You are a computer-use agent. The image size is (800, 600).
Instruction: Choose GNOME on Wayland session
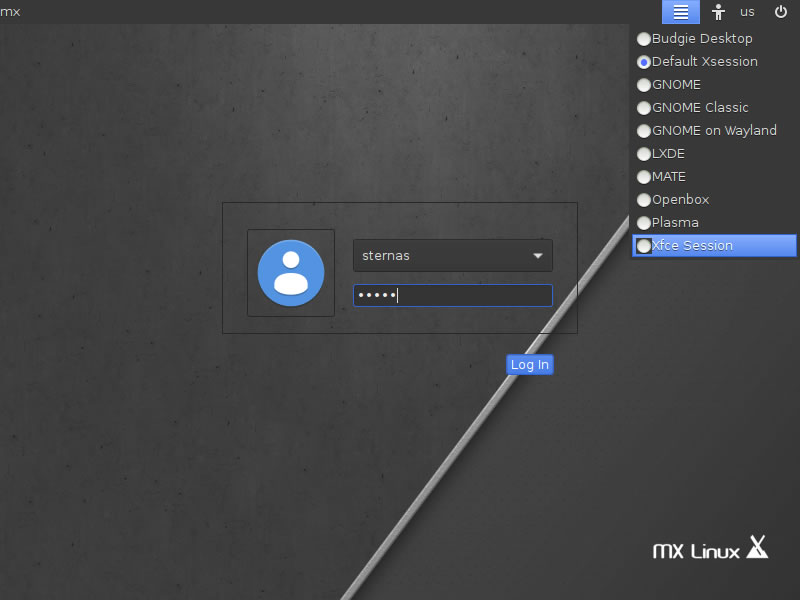pyautogui.click(x=714, y=131)
